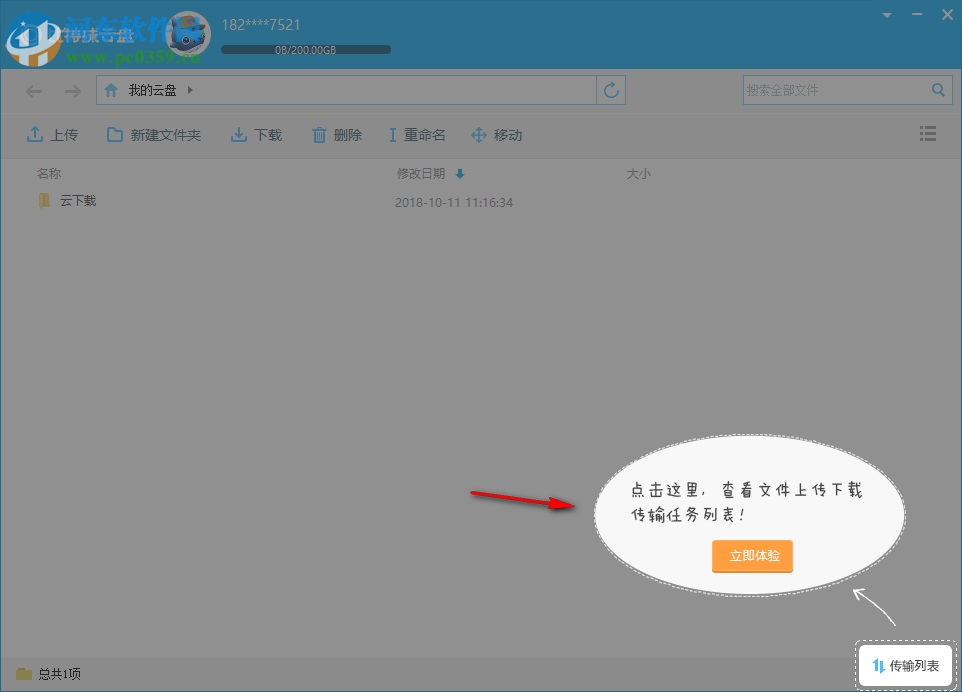
Task: Click the date 2018-10-11 11:16:34
Action: coord(454,202)
